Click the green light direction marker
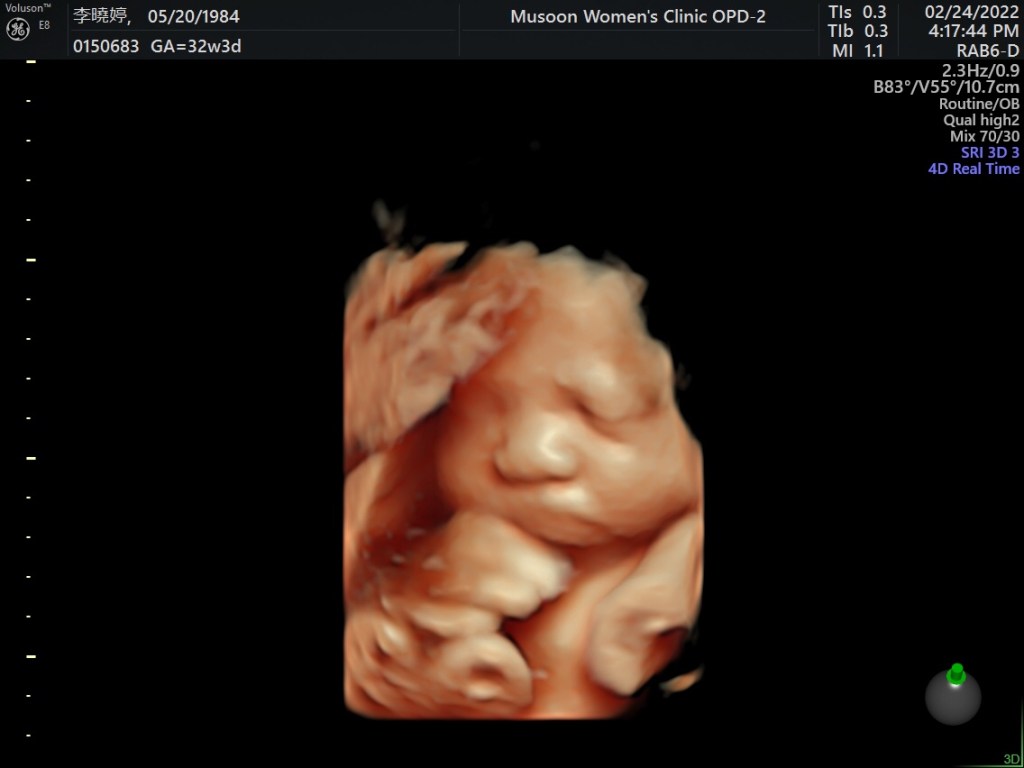This screenshot has width=1024, height=768. pyautogui.click(x=956, y=673)
